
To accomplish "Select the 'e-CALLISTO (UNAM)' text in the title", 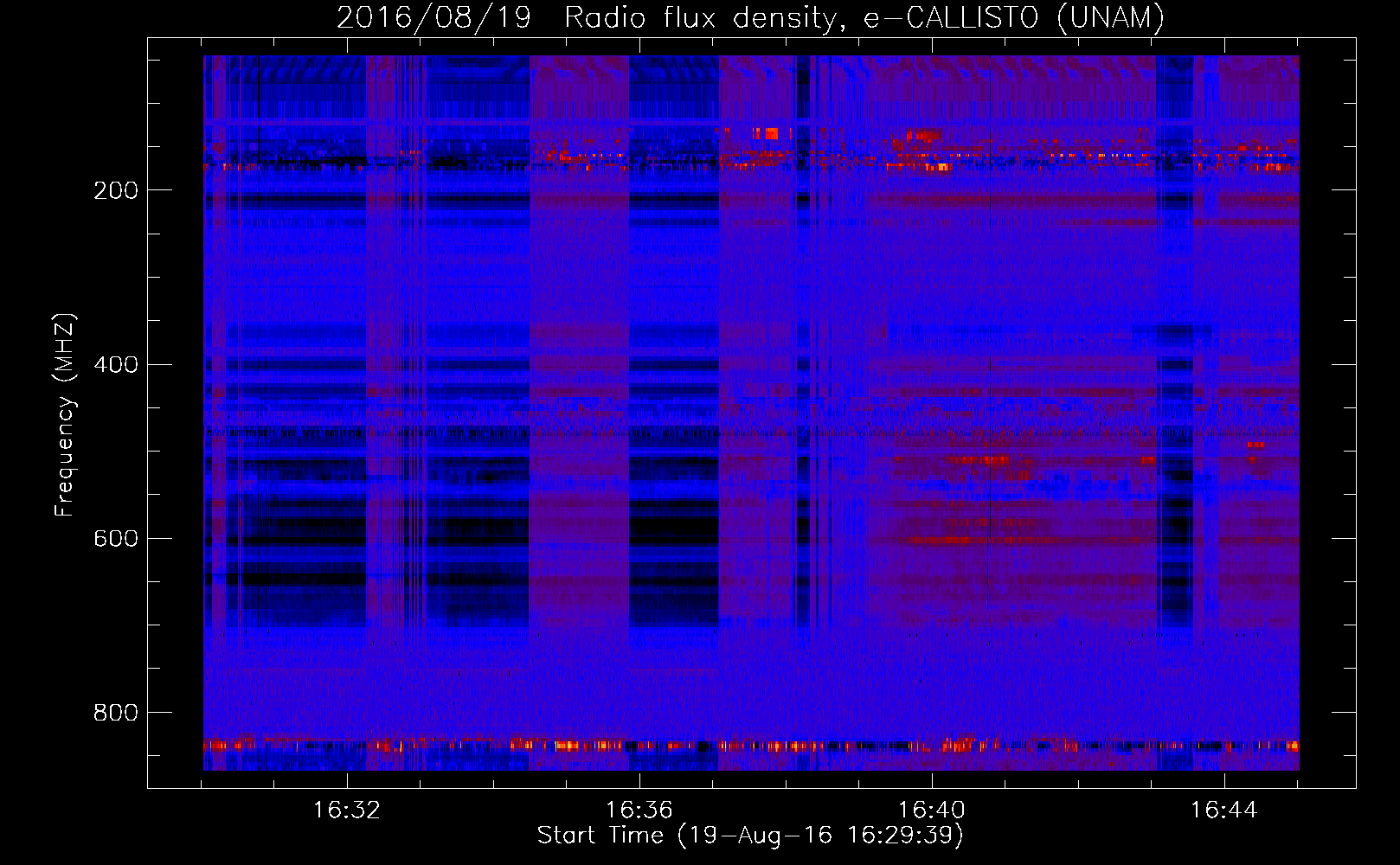I will 1014,17.
